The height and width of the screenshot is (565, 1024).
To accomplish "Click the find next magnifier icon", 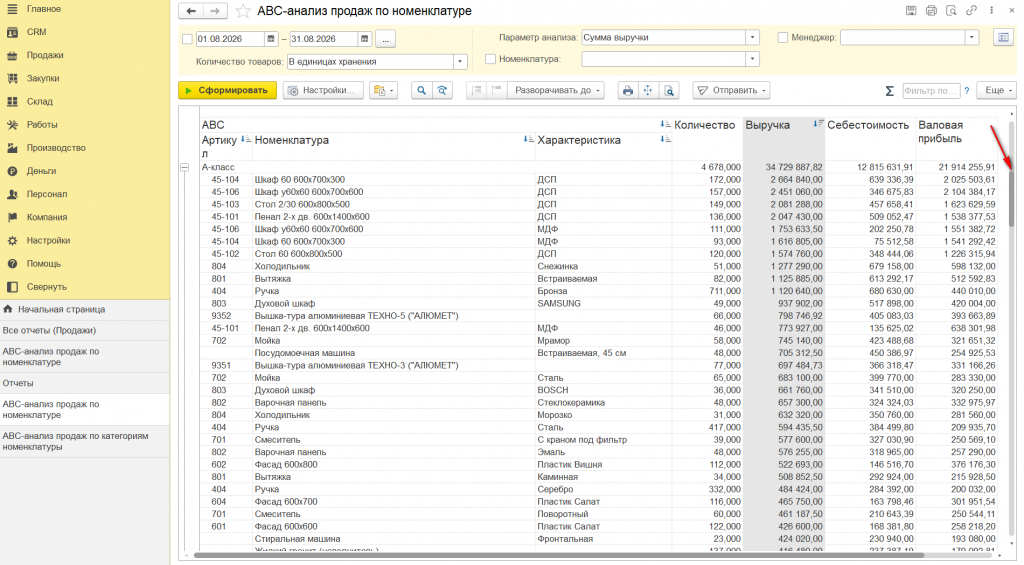I will tap(442, 91).
